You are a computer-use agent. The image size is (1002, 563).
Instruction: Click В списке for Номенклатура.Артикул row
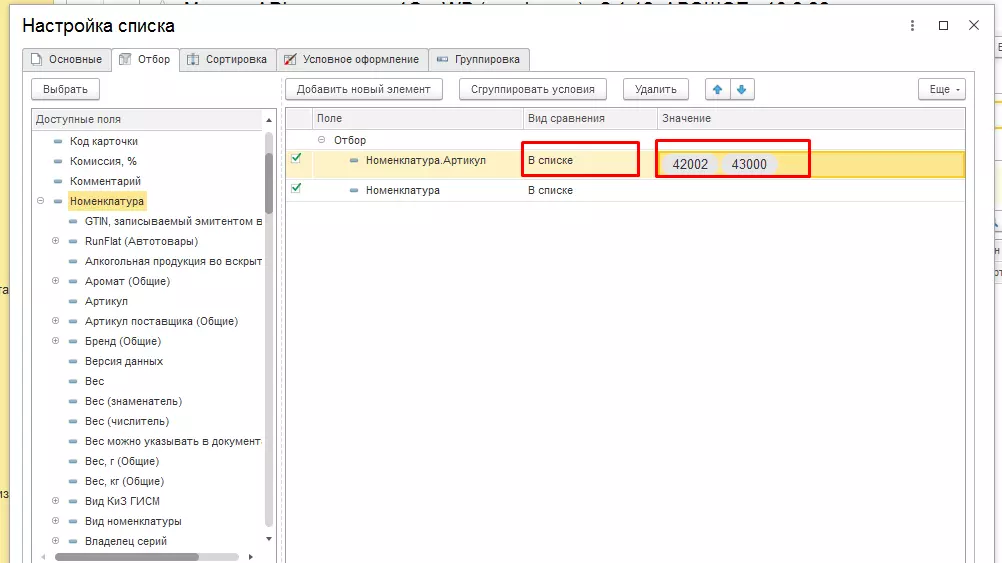(550, 160)
